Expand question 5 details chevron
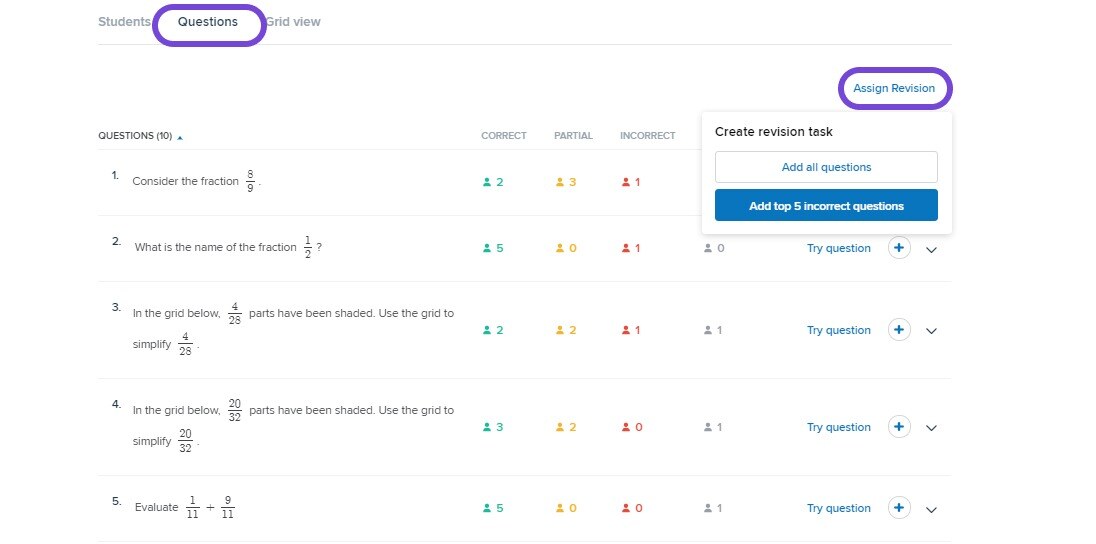This screenshot has width=1096, height=544. pos(931,510)
